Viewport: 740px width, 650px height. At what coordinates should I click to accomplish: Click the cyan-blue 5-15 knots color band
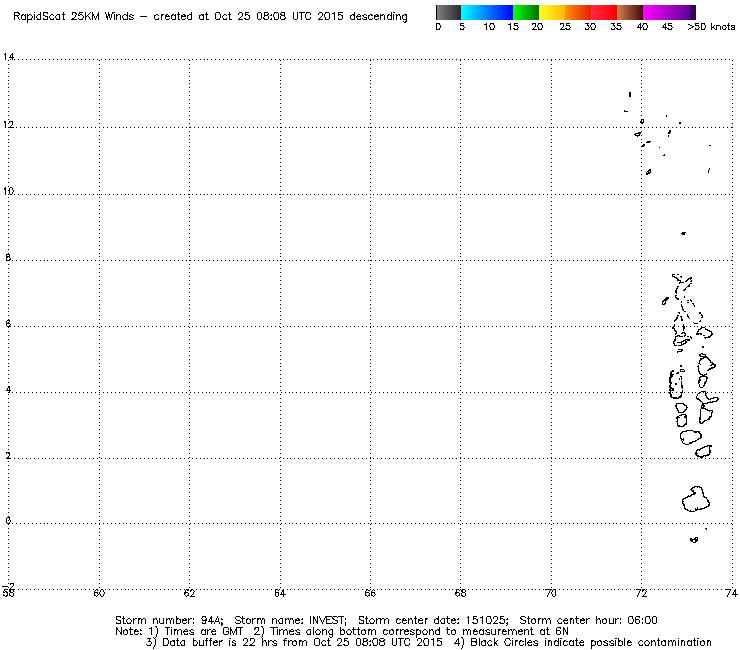(x=487, y=12)
